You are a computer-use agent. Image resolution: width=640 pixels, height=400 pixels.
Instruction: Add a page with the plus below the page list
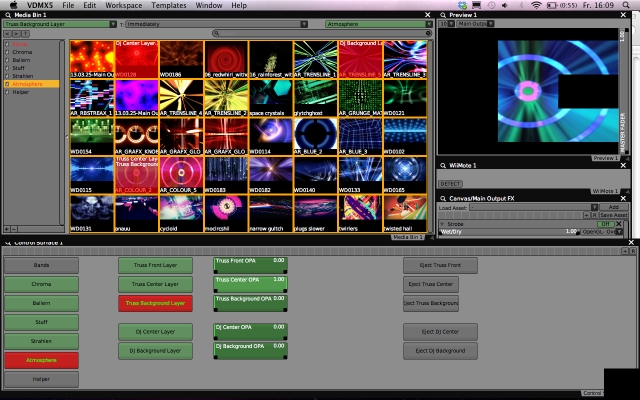tap(7, 229)
